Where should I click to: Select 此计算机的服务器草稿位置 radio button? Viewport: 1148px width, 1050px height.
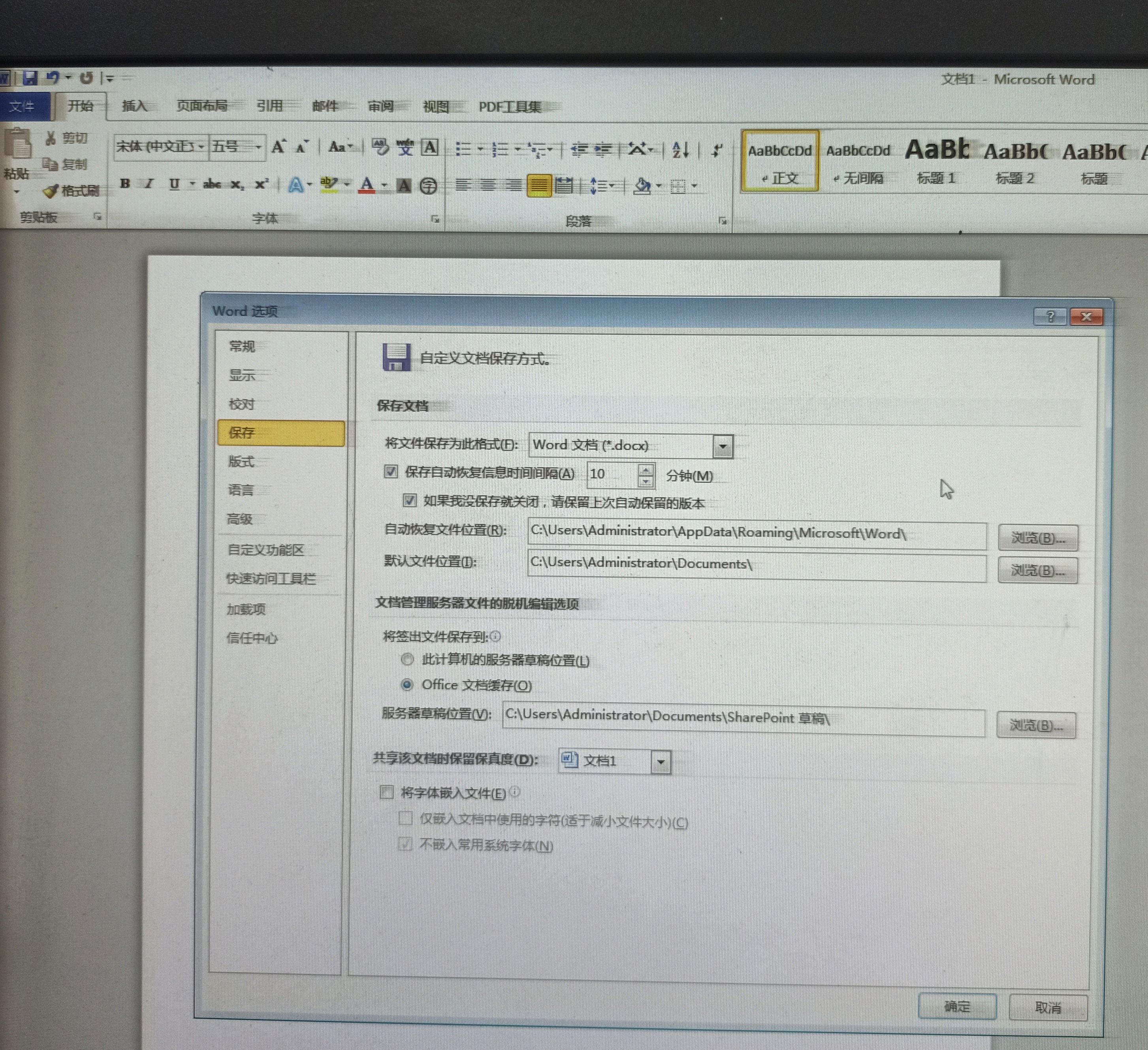407,659
